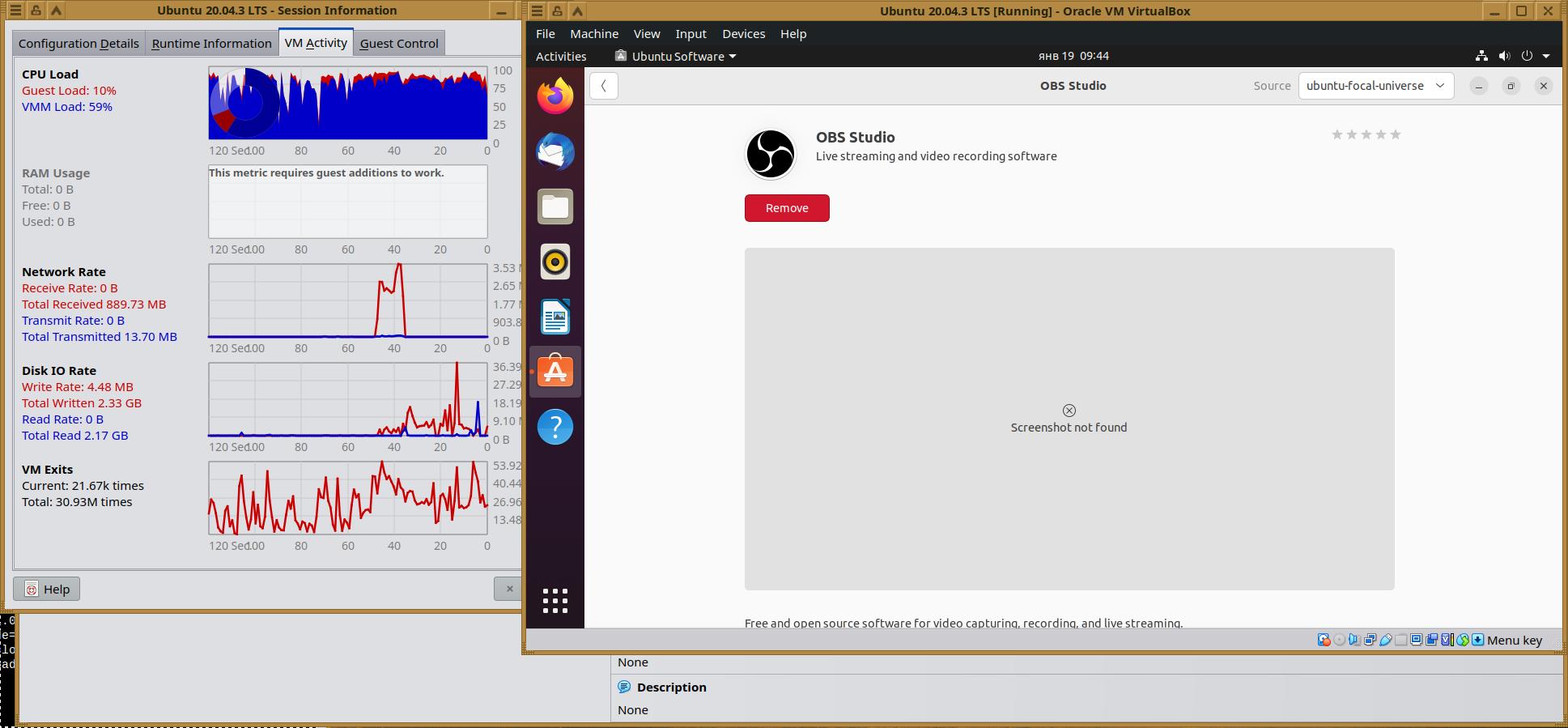Click 'Total Transmitted 13.70 MB' text
Image resolution: width=1568 pixels, height=728 pixels.
point(100,337)
